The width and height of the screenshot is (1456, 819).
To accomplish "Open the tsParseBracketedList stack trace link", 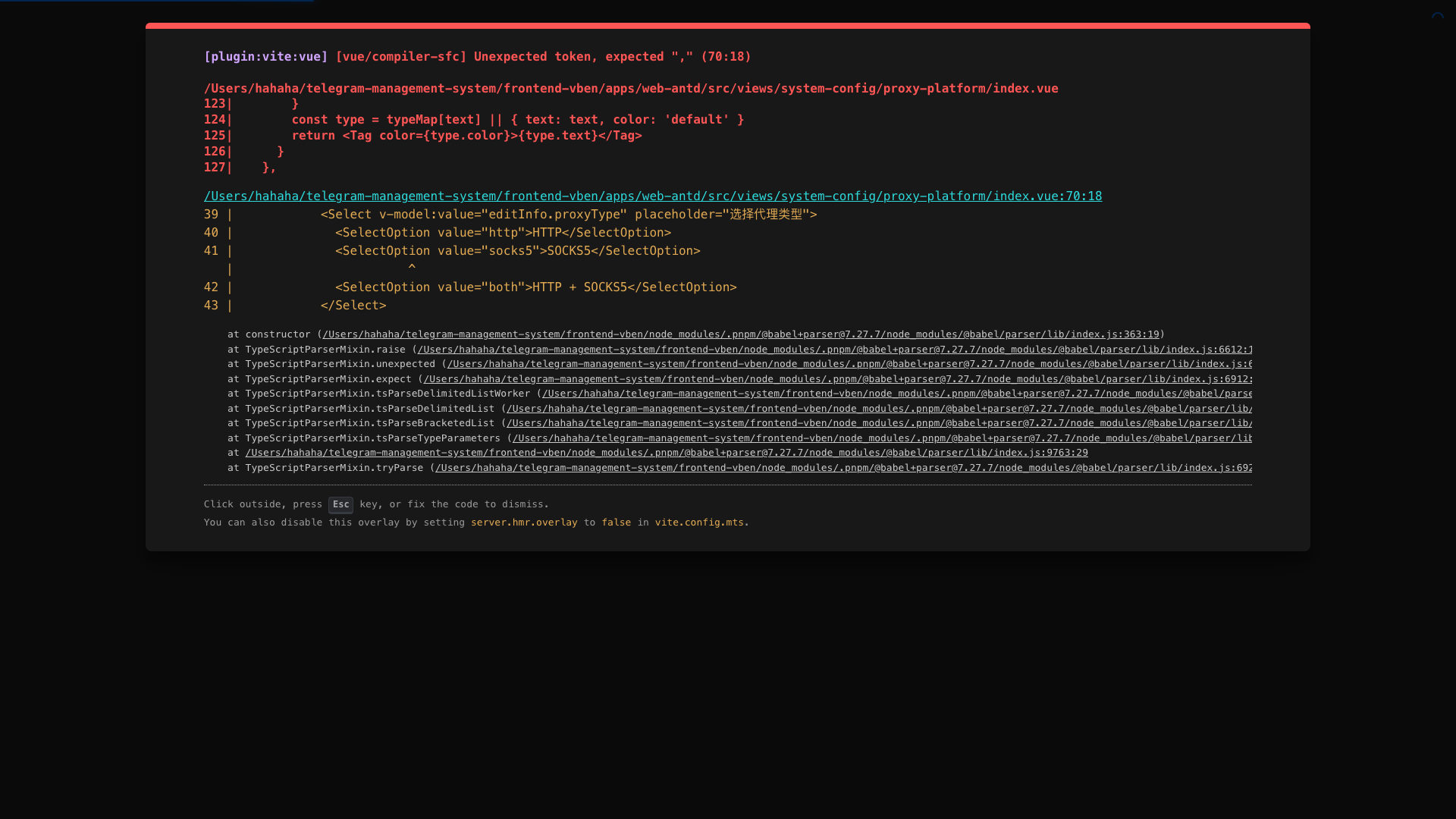I will [x=878, y=423].
